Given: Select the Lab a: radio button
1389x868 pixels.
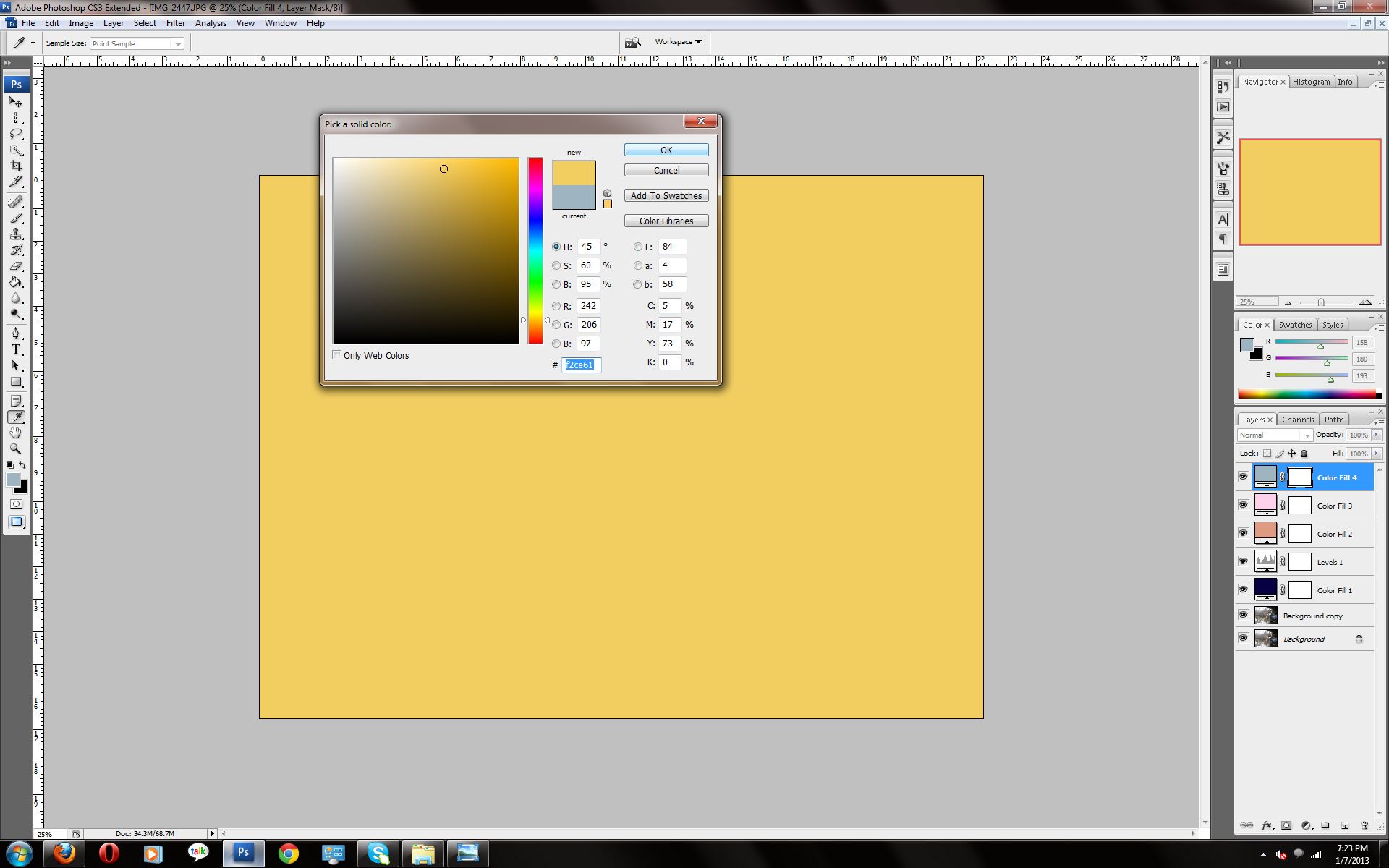Looking at the screenshot, I should point(637,265).
